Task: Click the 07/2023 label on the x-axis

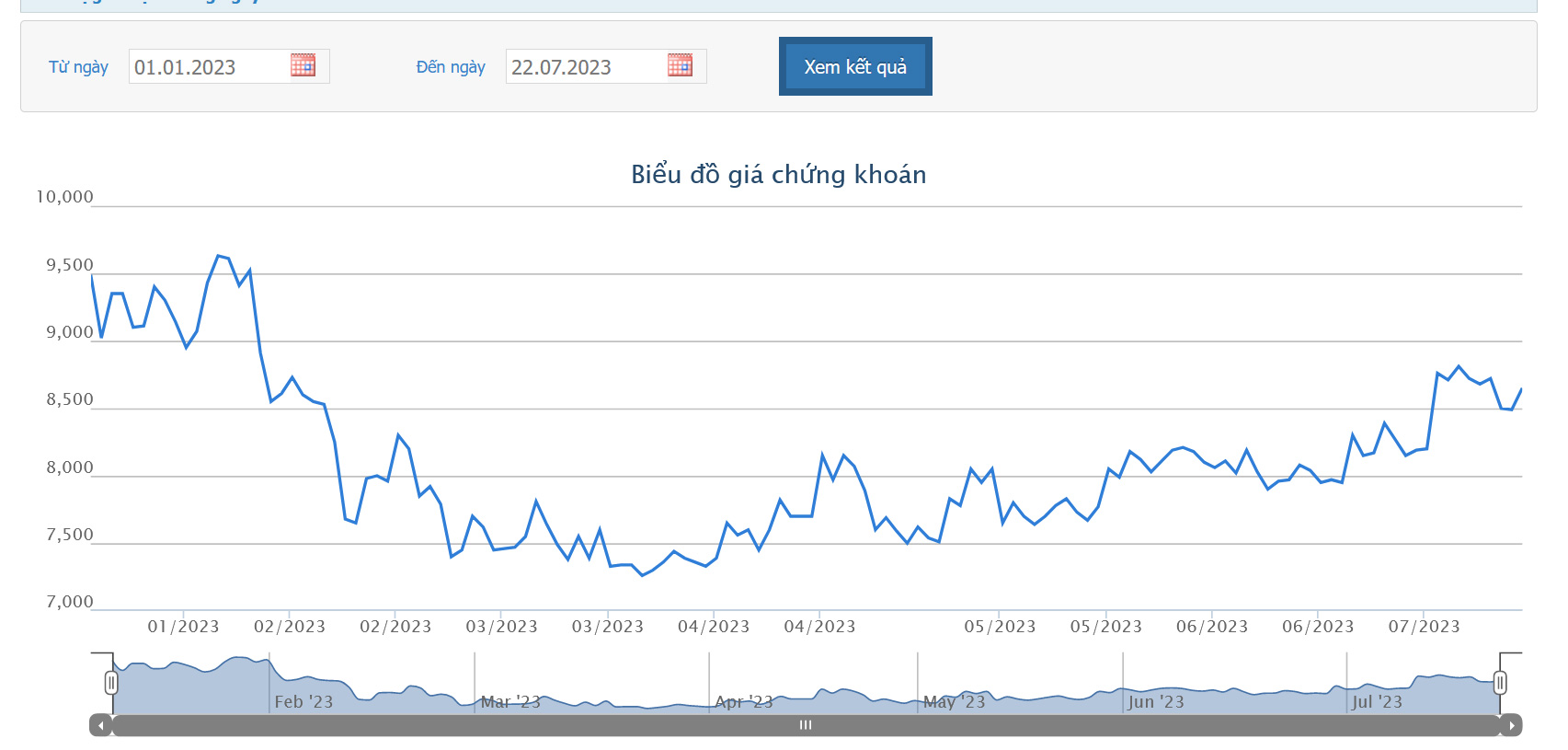Action: [x=1424, y=627]
